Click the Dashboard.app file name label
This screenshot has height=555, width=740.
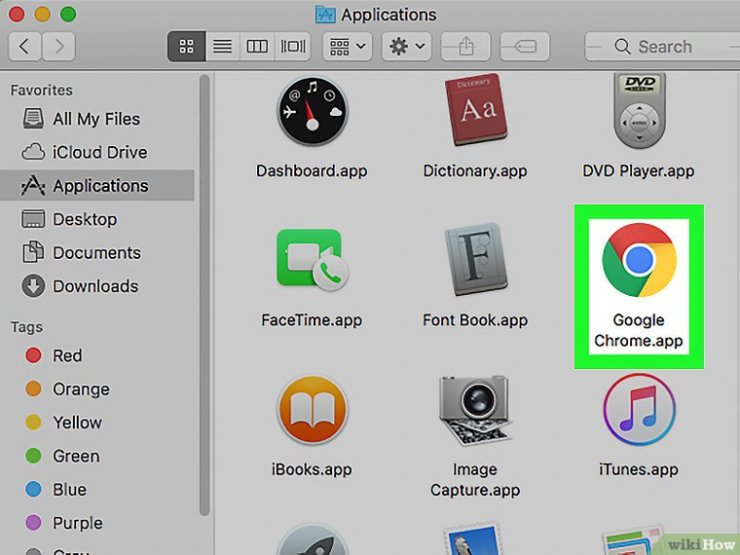[x=312, y=170]
